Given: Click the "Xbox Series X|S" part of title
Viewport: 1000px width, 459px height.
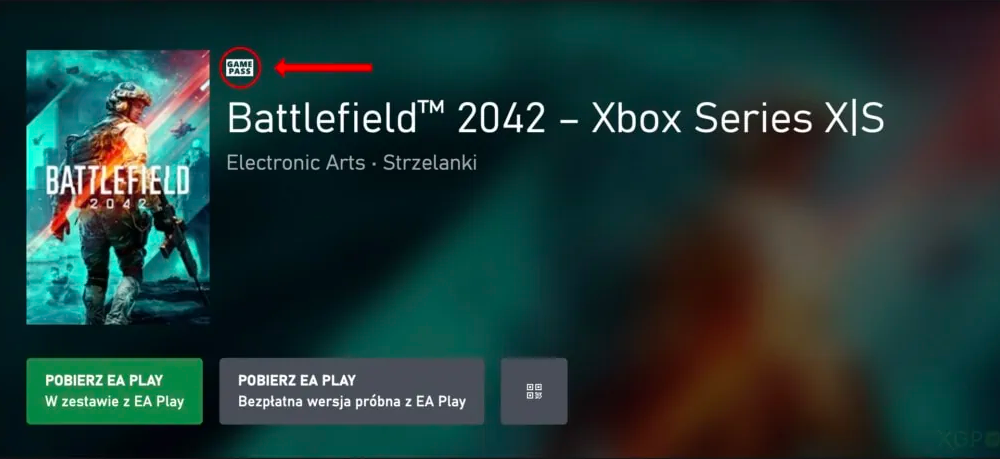Looking at the screenshot, I should click(x=738, y=118).
